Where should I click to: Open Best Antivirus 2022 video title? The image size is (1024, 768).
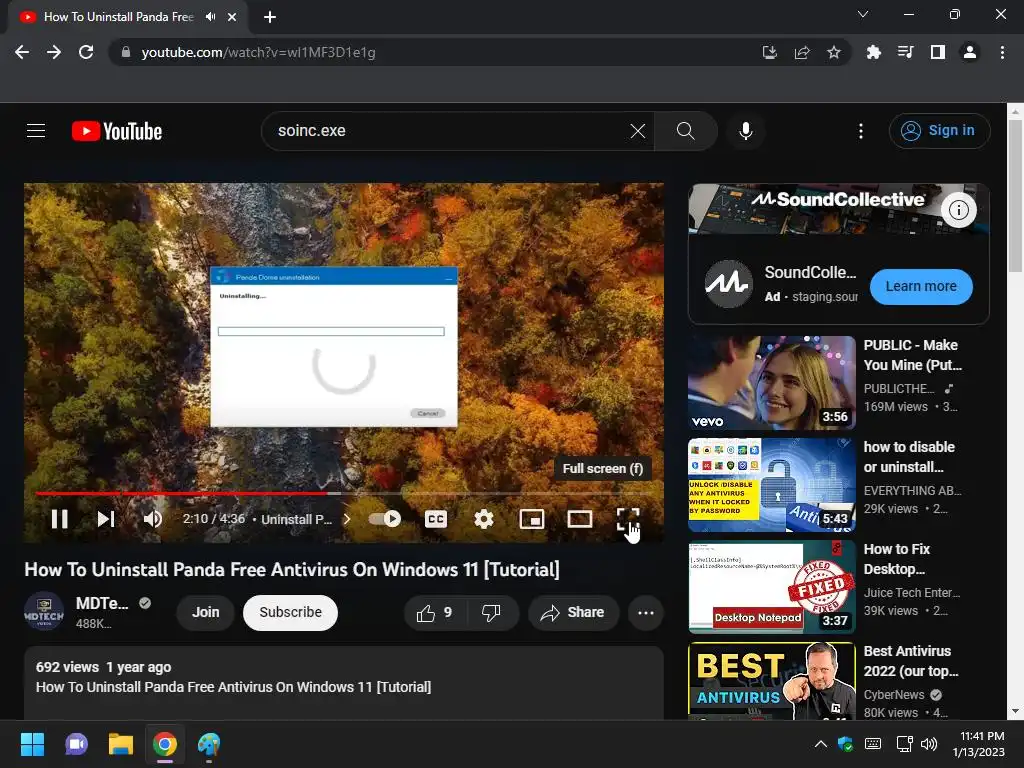910,661
